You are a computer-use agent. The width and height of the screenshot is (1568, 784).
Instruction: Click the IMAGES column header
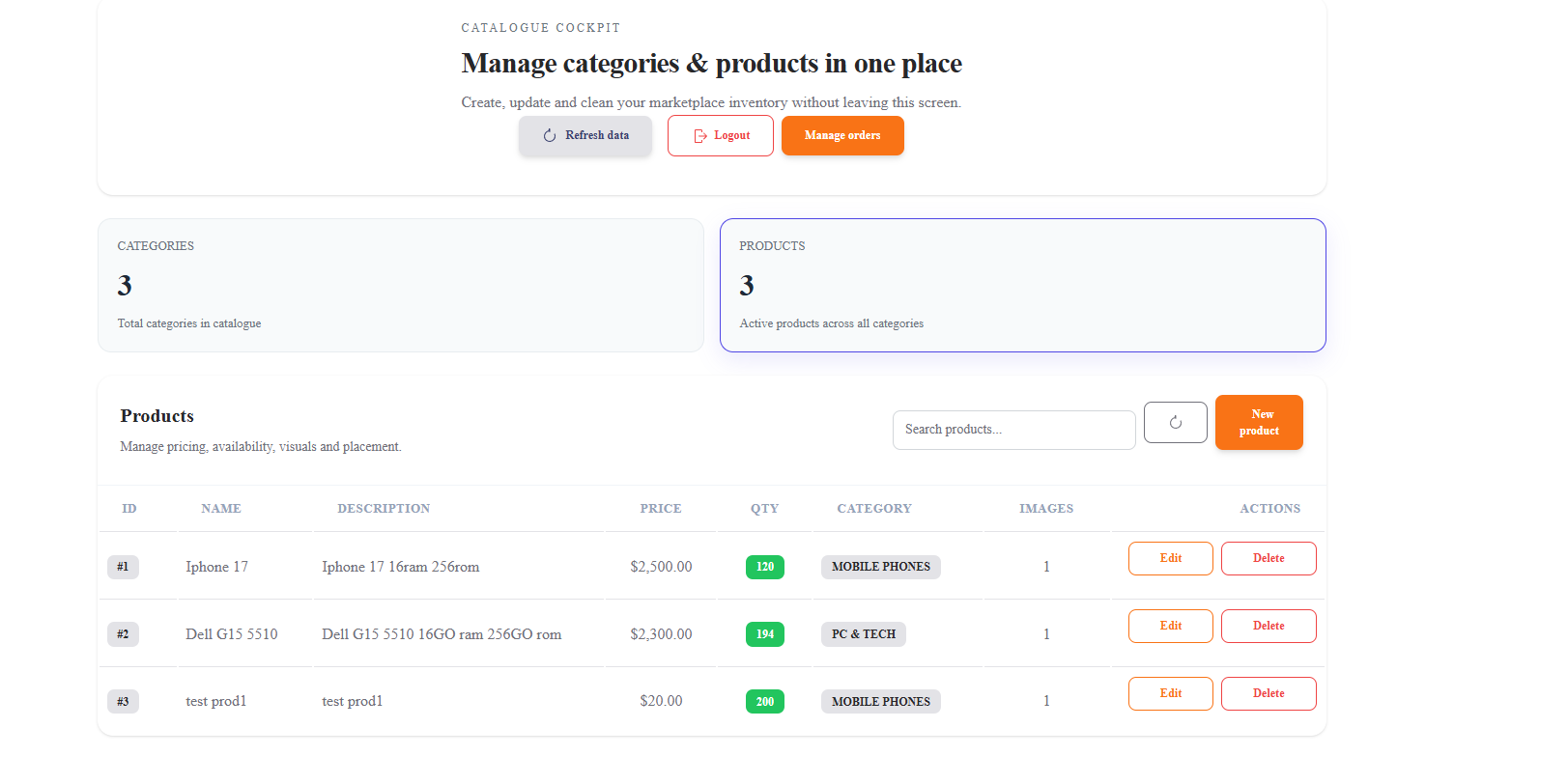pyautogui.click(x=1046, y=509)
